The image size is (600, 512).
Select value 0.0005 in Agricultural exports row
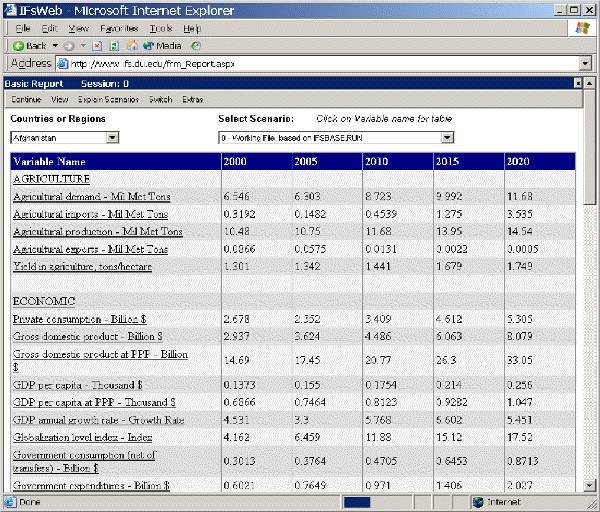click(523, 249)
